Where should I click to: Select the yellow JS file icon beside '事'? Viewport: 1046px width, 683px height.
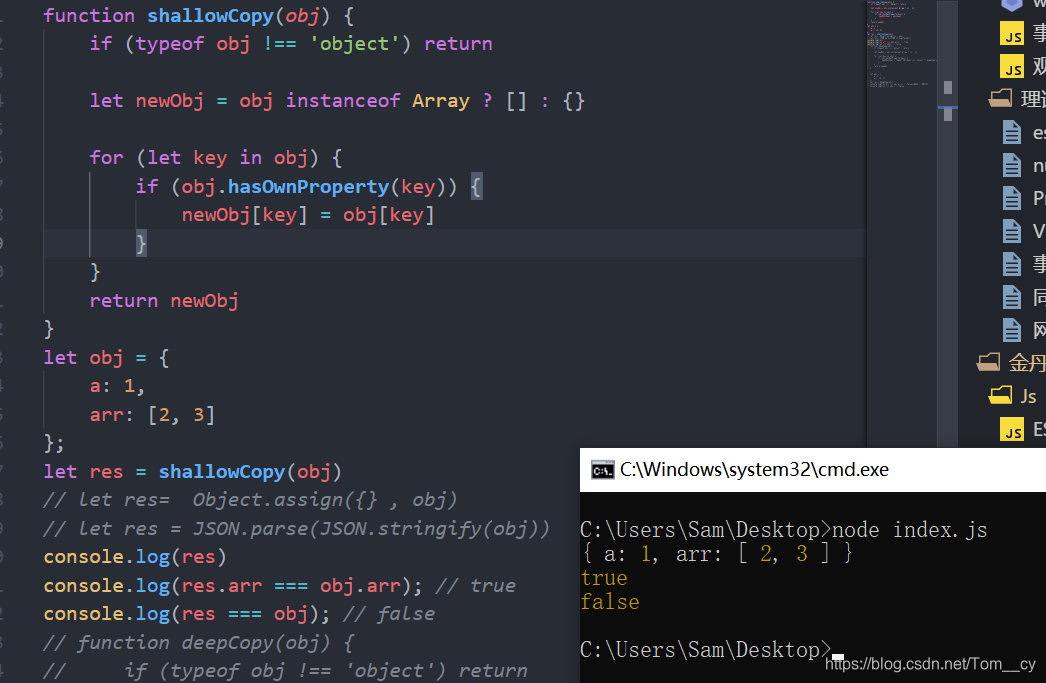click(x=1011, y=33)
